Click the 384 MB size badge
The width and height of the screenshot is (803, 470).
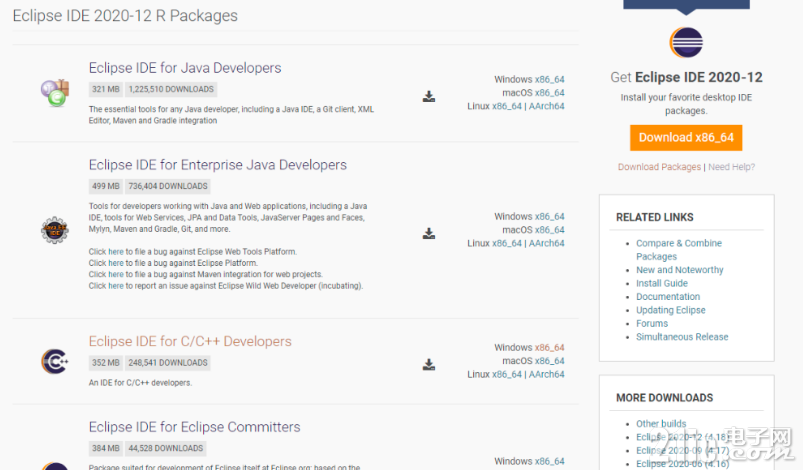click(x=105, y=448)
